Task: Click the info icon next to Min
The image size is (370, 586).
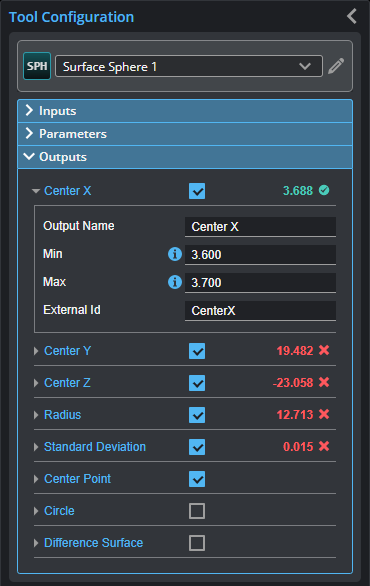Action: point(175,254)
